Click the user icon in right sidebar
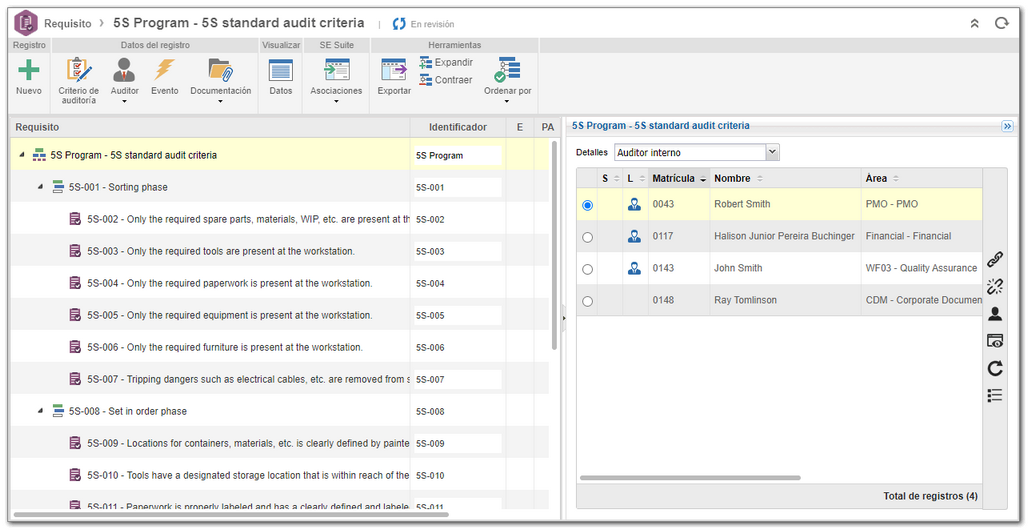This screenshot has width=1028, height=530. 995,314
